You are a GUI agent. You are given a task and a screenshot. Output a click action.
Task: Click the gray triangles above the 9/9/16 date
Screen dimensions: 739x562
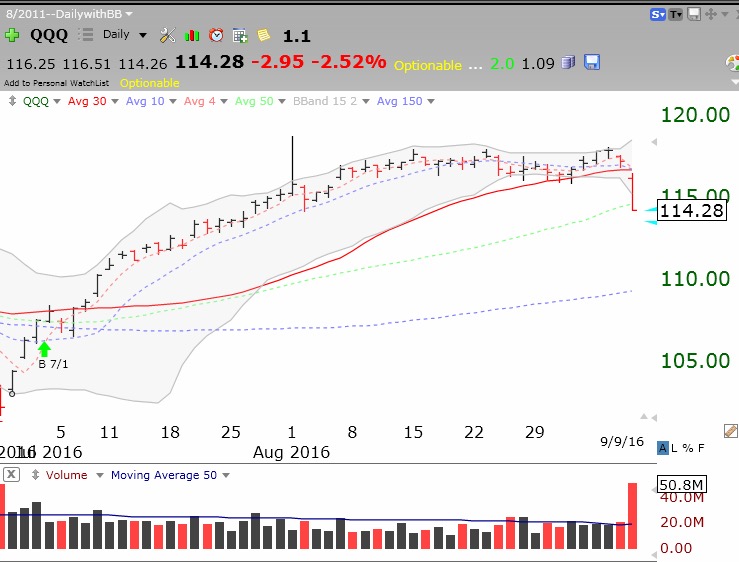pyautogui.click(x=649, y=417)
